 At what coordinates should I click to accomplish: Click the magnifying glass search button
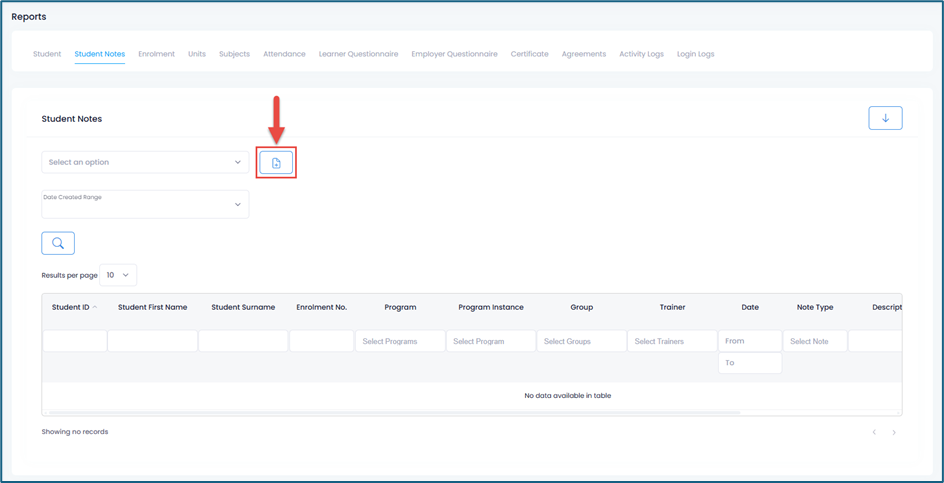click(x=58, y=243)
